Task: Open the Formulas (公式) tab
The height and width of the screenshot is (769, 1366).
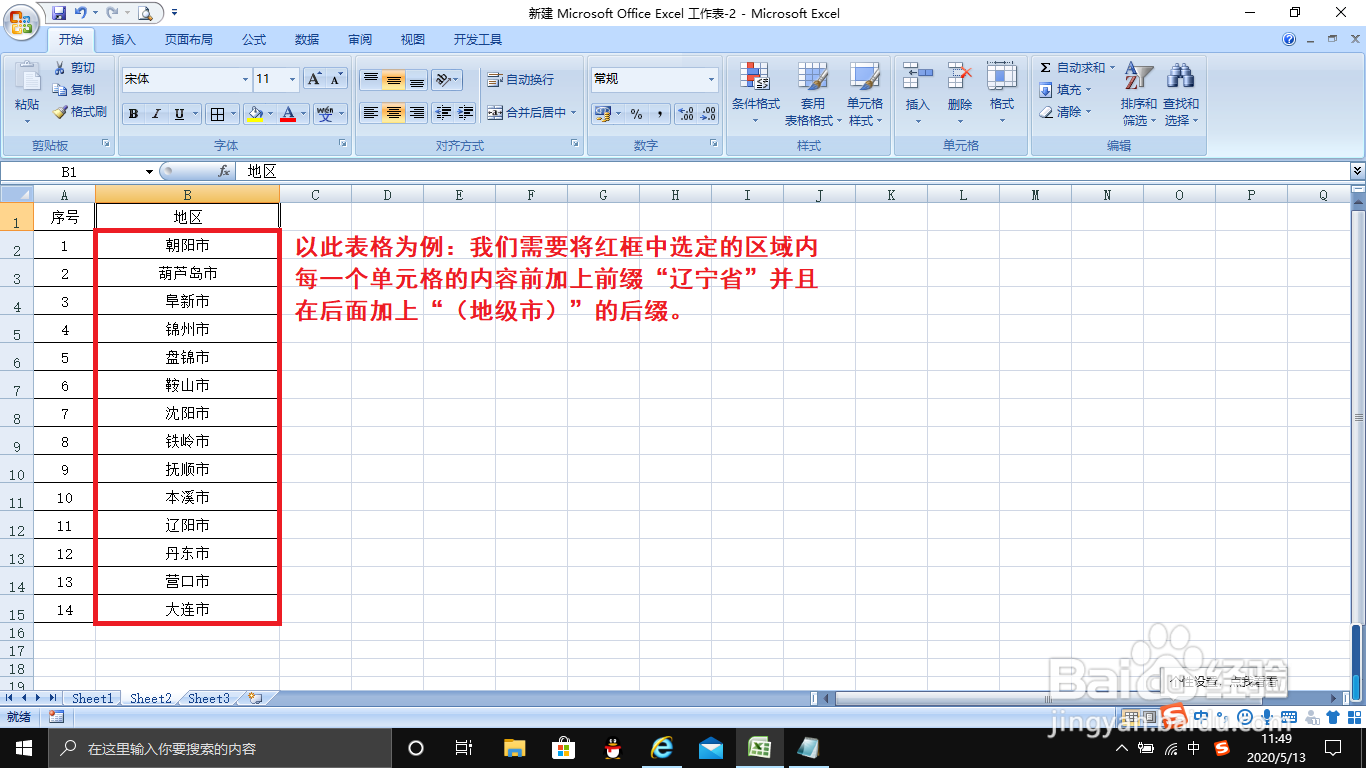Action: [x=254, y=40]
